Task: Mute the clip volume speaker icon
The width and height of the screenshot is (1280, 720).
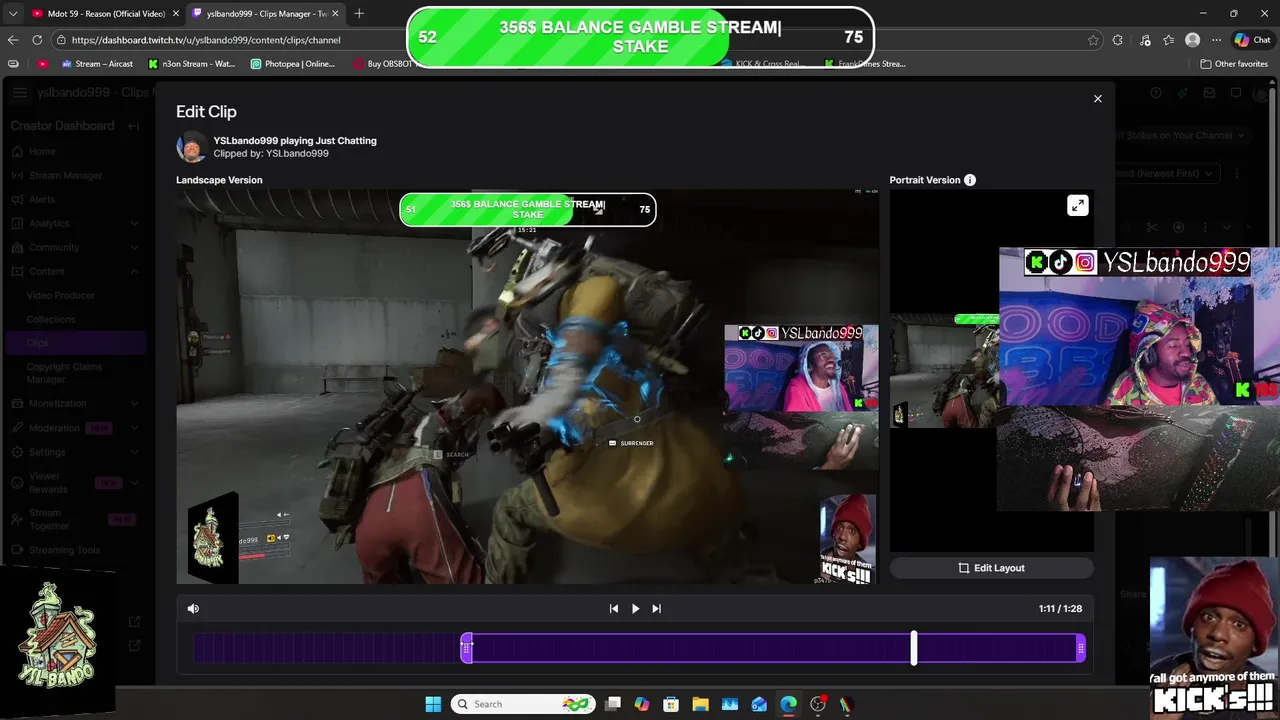Action: coord(193,608)
